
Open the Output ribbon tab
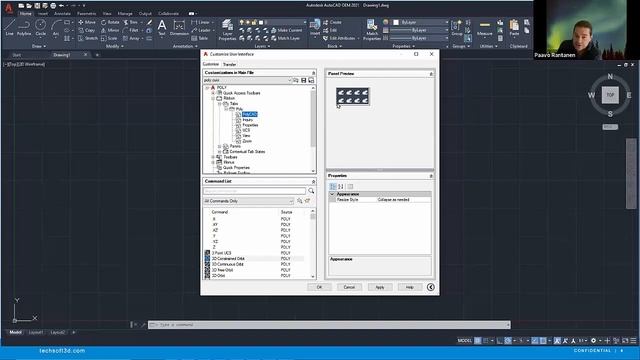coord(145,13)
